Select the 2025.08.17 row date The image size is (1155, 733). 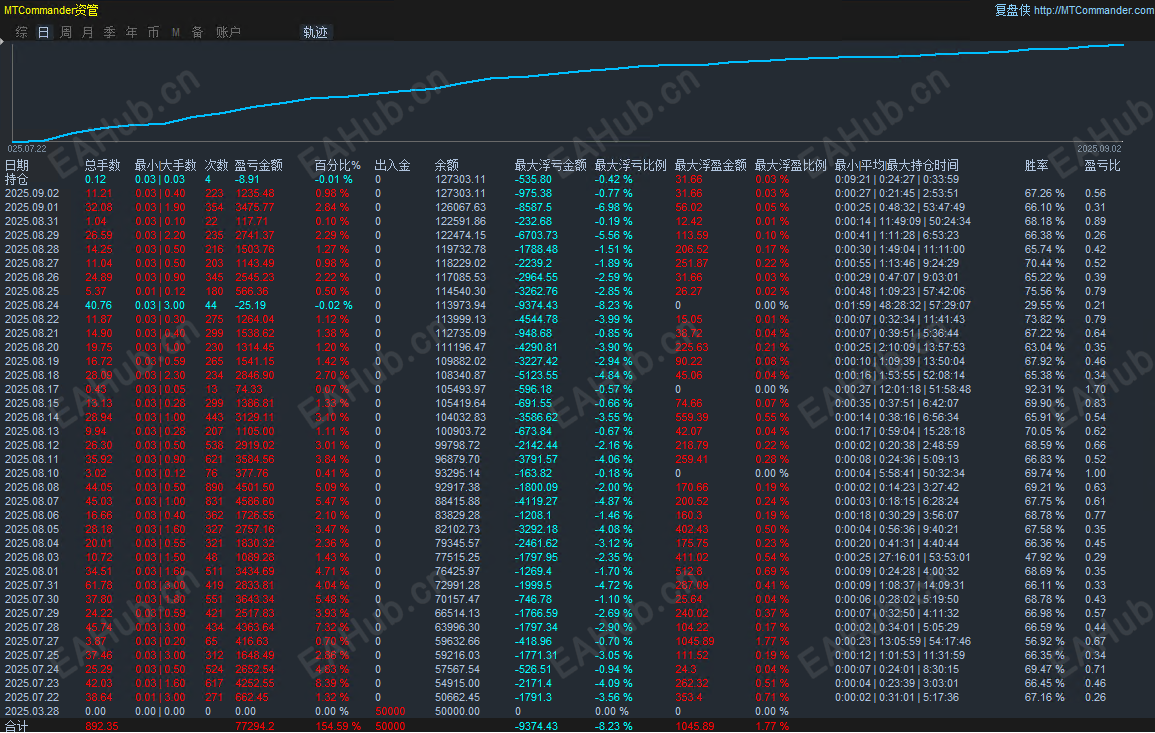pos(32,390)
